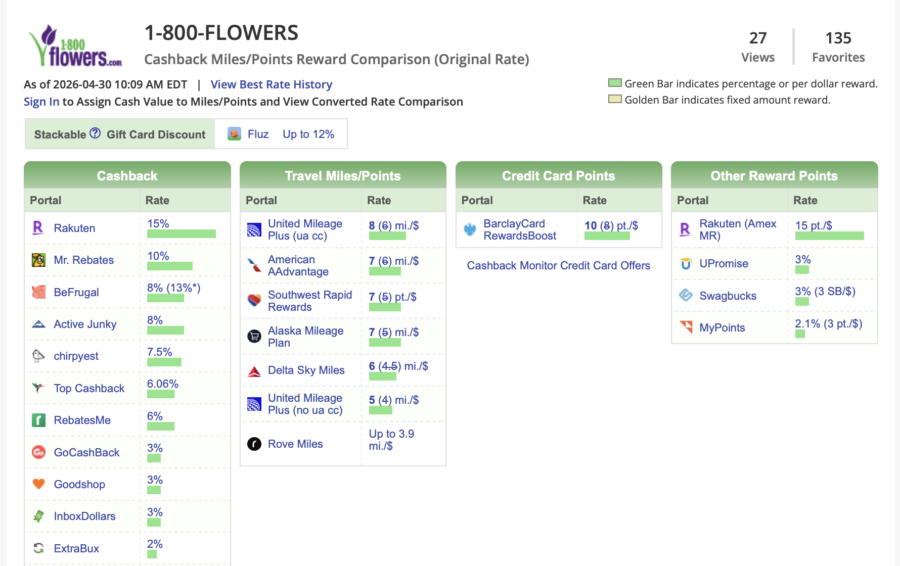Image resolution: width=900 pixels, height=566 pixels.
Task: Open Cashback Monitor Credit Card Offers
Action: pos(558,265)
